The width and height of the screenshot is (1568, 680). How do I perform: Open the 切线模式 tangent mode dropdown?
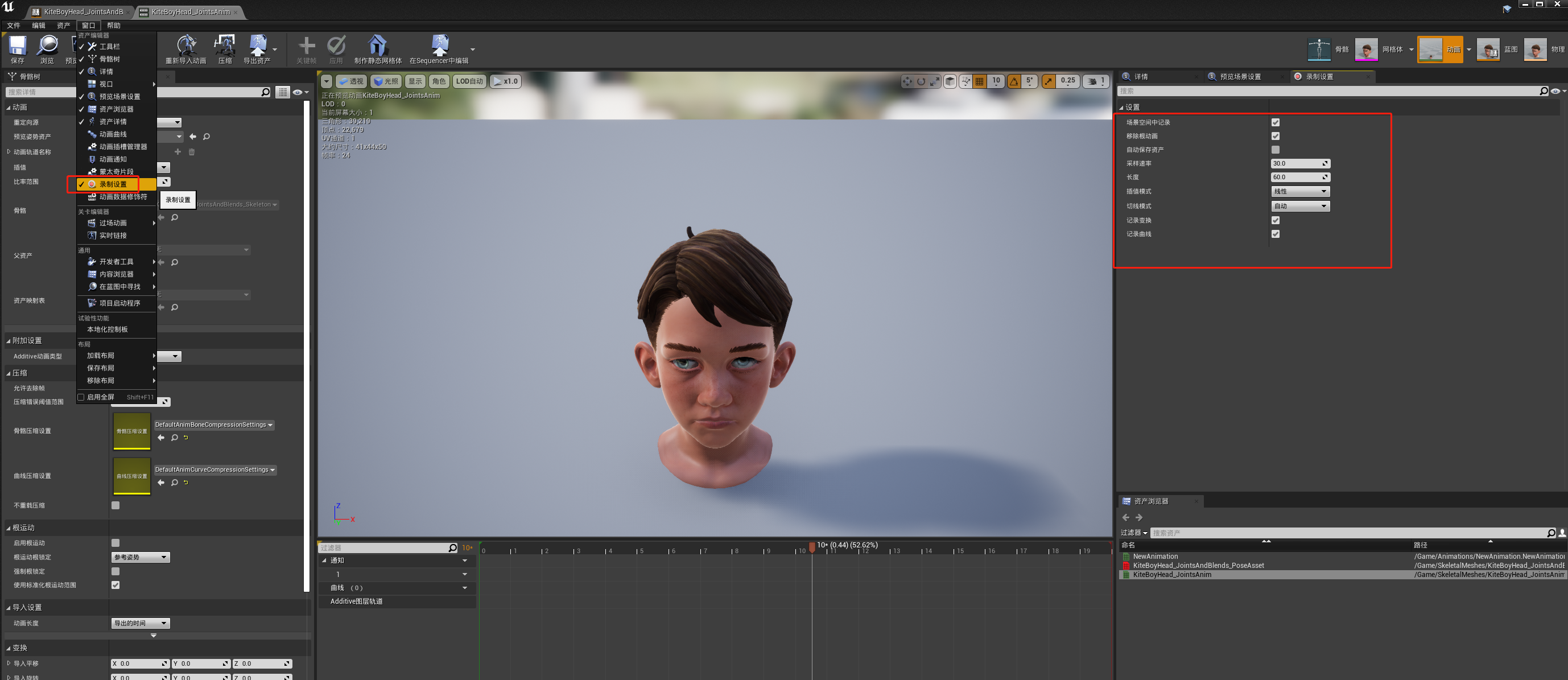point(1299,206)
